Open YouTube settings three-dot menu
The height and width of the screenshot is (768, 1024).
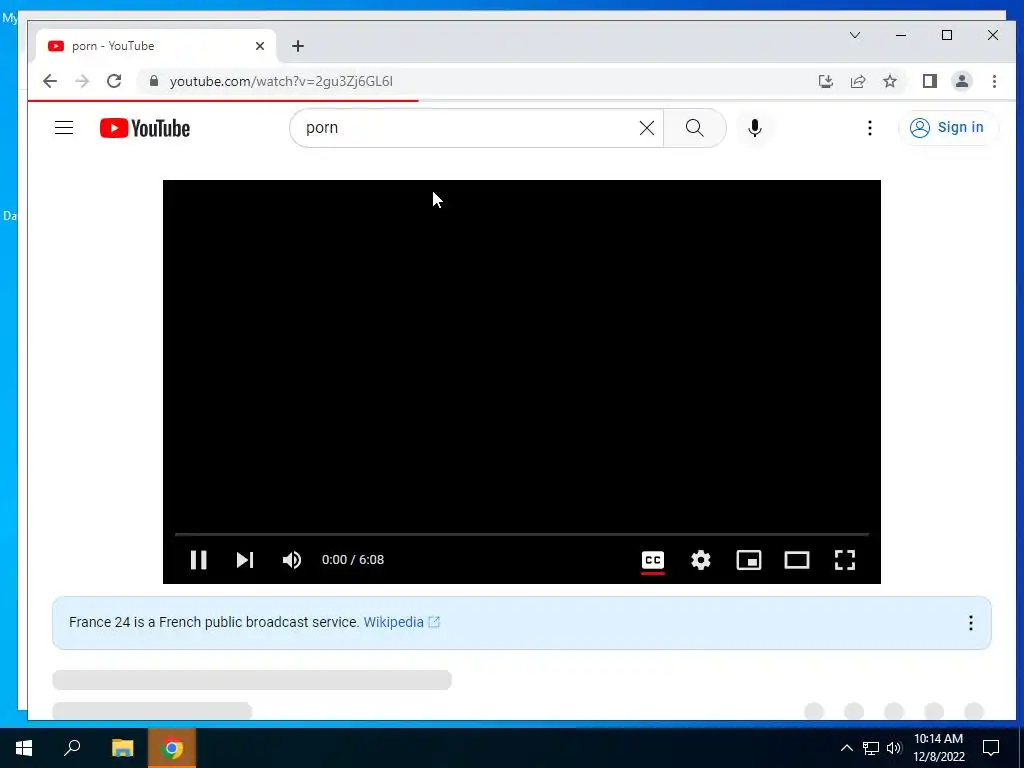(x=869, y=128)
